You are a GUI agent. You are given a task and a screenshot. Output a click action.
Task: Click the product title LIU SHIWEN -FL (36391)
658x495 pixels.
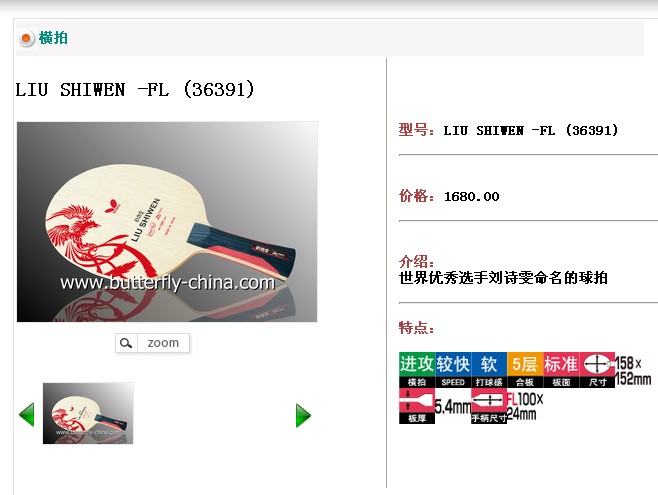pyautogui.click(x=135, y=89)
